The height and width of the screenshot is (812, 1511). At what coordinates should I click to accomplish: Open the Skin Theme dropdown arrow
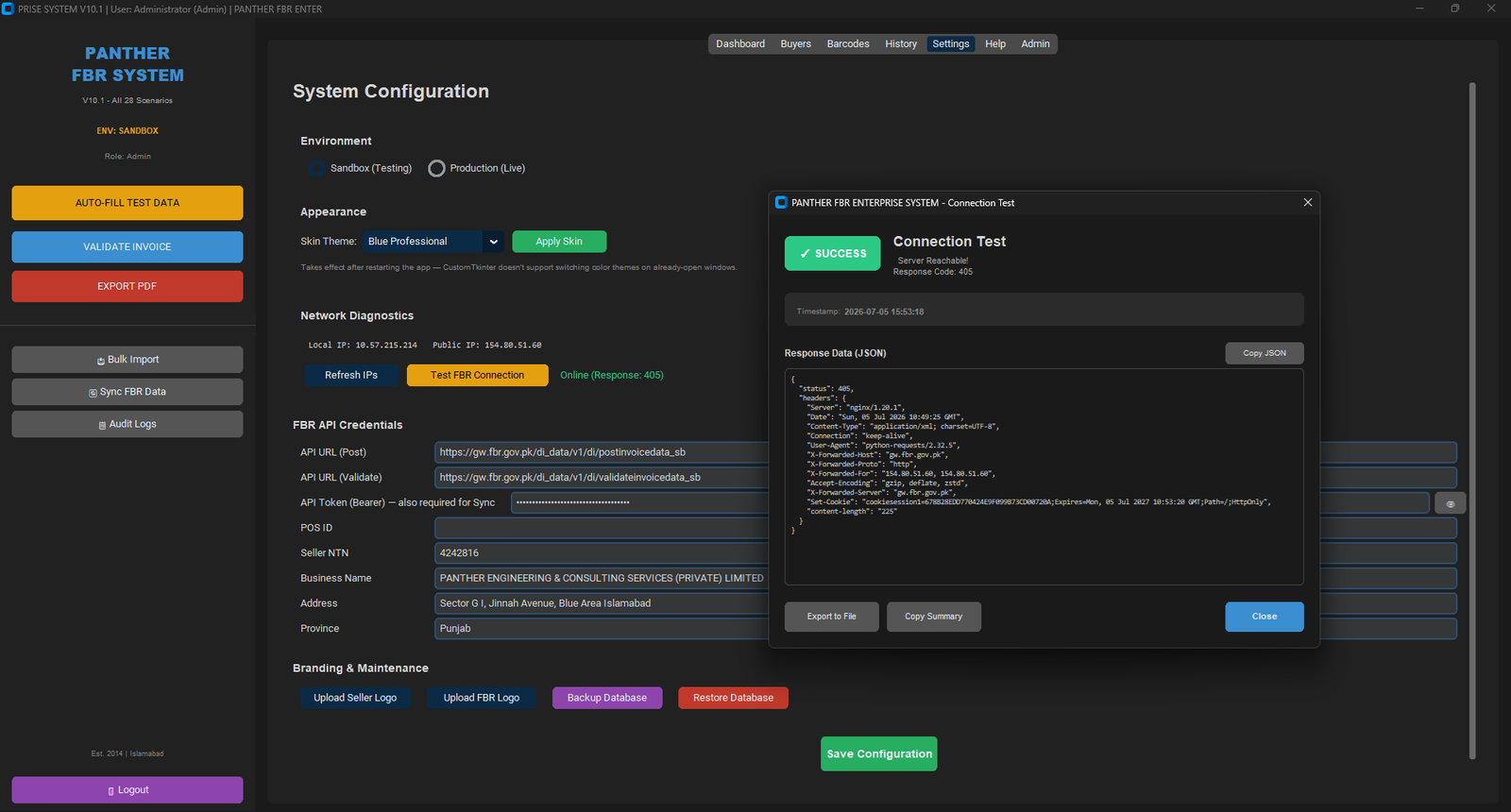coord(493,242)
